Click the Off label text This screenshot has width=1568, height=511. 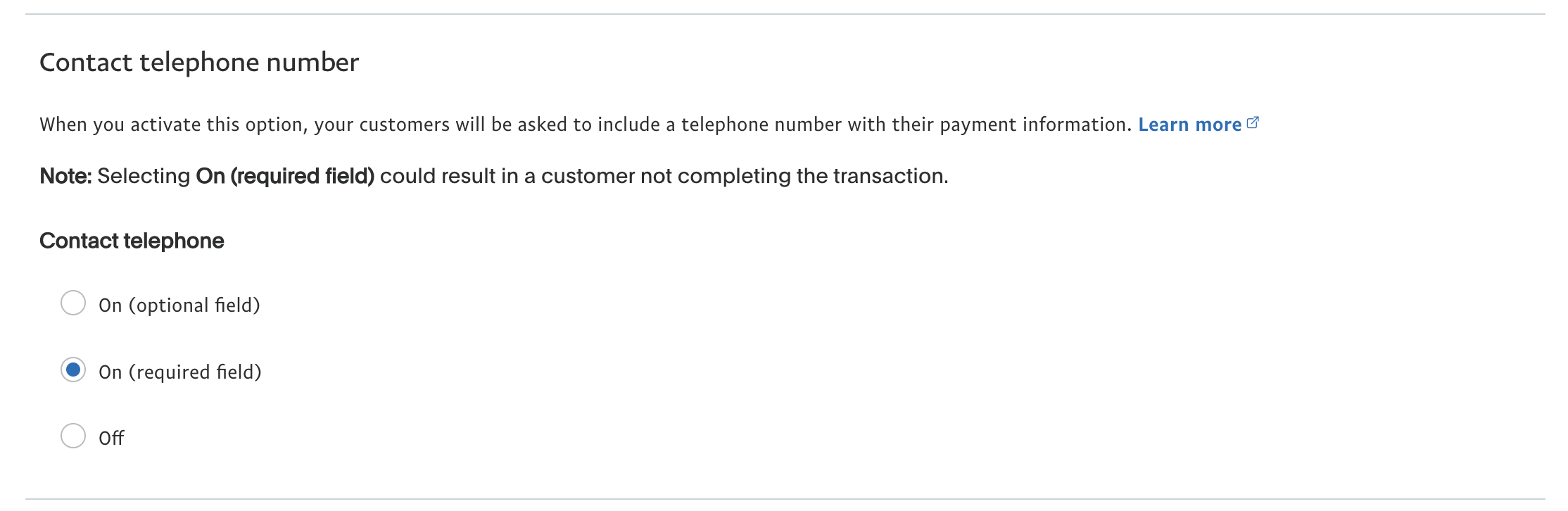111,439
